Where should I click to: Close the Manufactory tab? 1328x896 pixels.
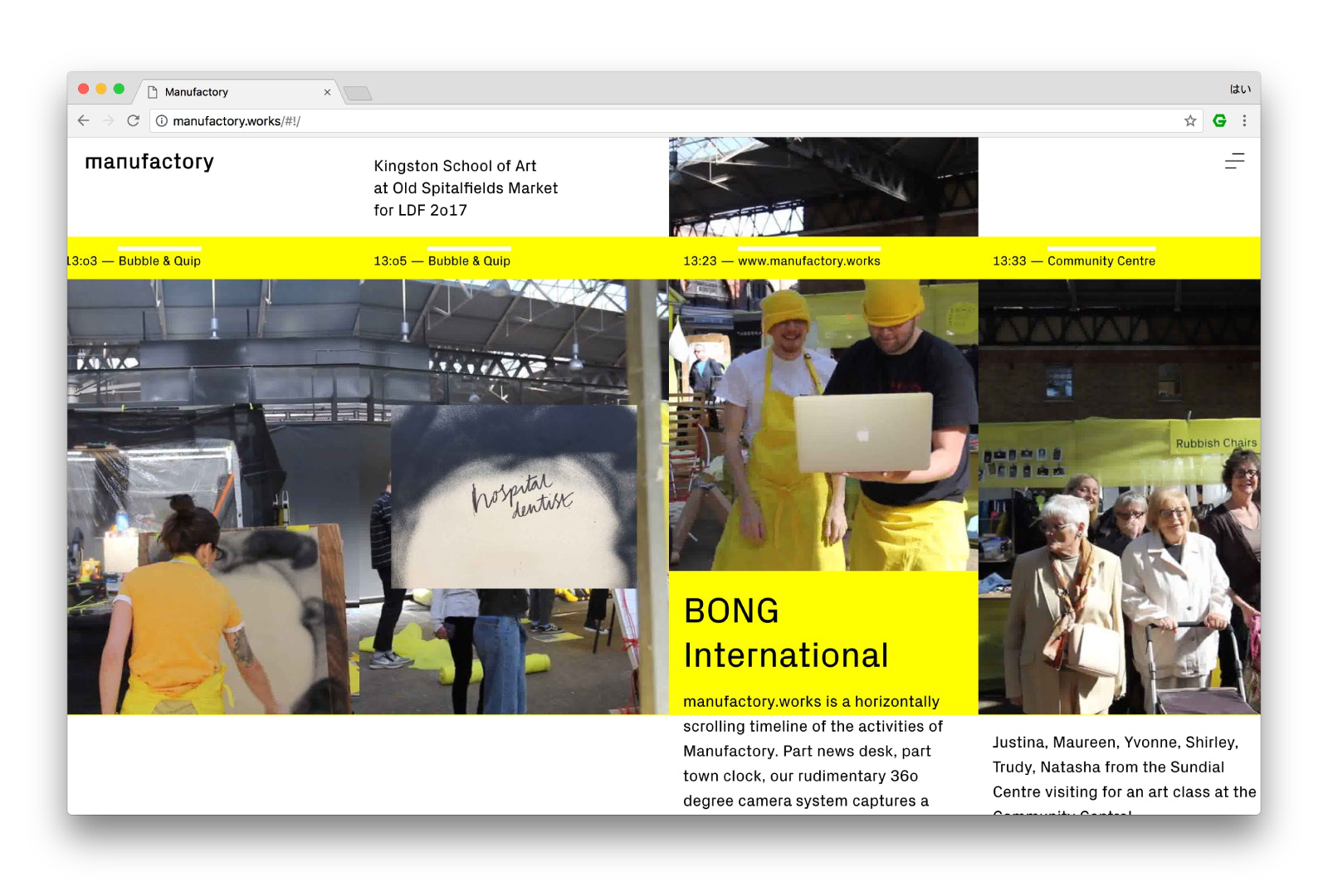[327, 92]
